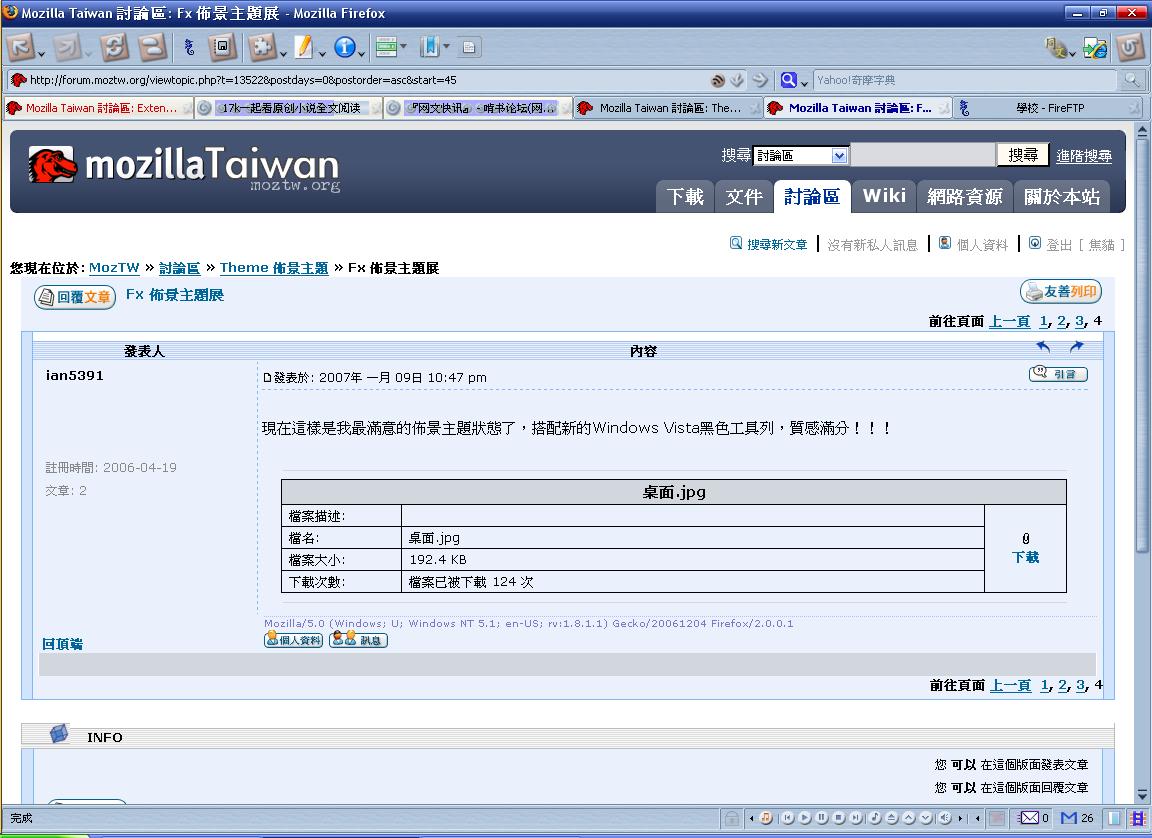This screenshot has width=1152, height=838.
Task: Pause playback in the status bar media player
Action: pos(822,818)
